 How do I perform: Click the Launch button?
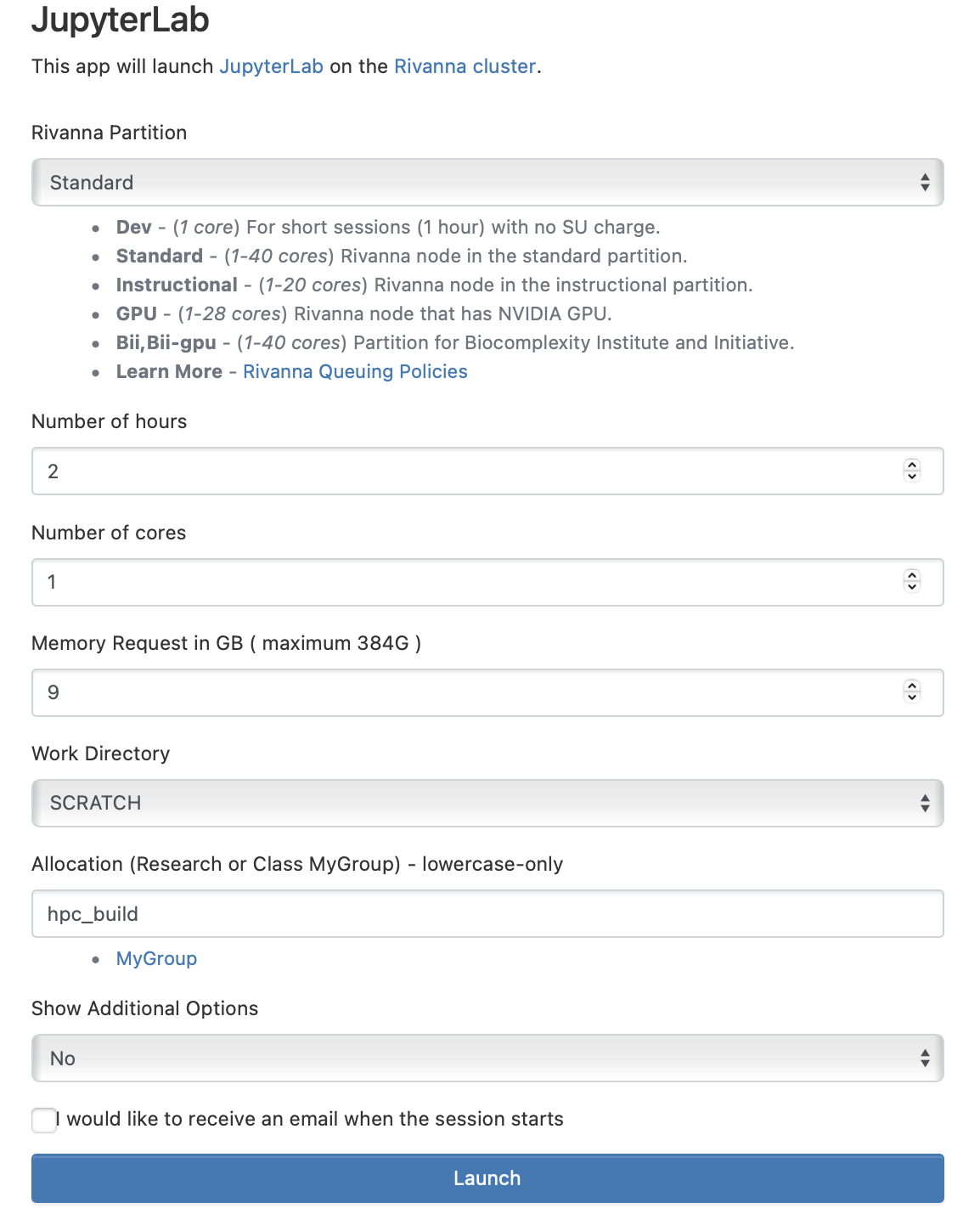tap(487, 1178)
